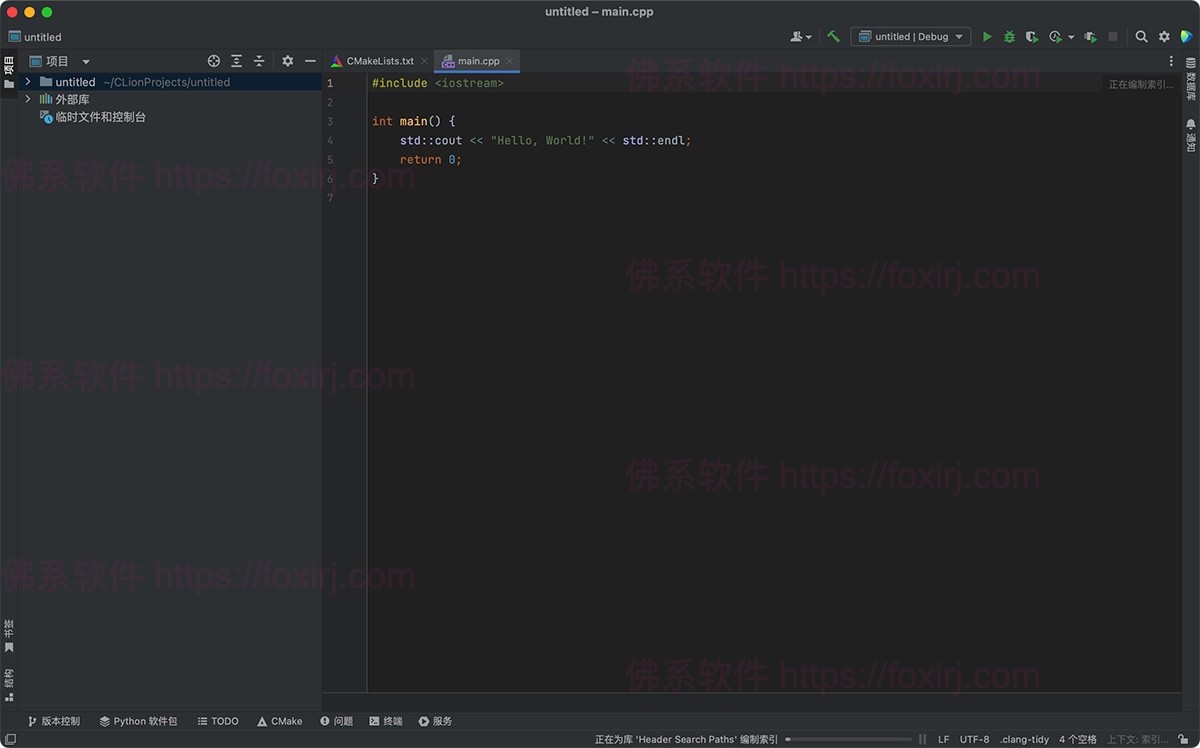The height and width of the screenshot is (748, 1200).
Task: Open Search Everywhere with the magnifier
Action: (x=1142, y=36)
